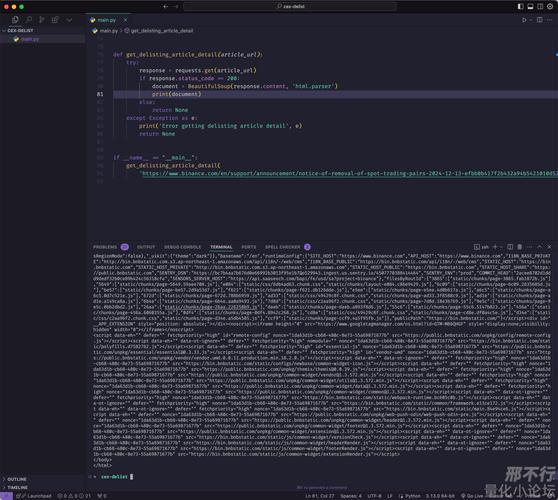Switch to the PORTS panel tab
Screen dimensions: 558x500
tap(249, 247)
